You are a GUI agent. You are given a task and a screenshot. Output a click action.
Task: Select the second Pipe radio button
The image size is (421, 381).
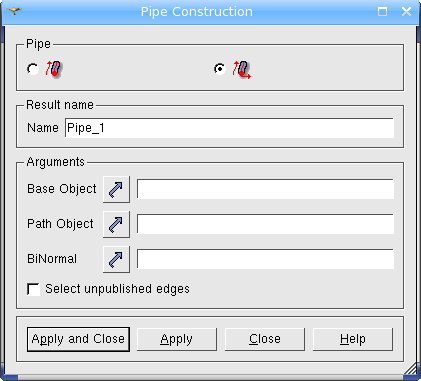coord(220,69)
